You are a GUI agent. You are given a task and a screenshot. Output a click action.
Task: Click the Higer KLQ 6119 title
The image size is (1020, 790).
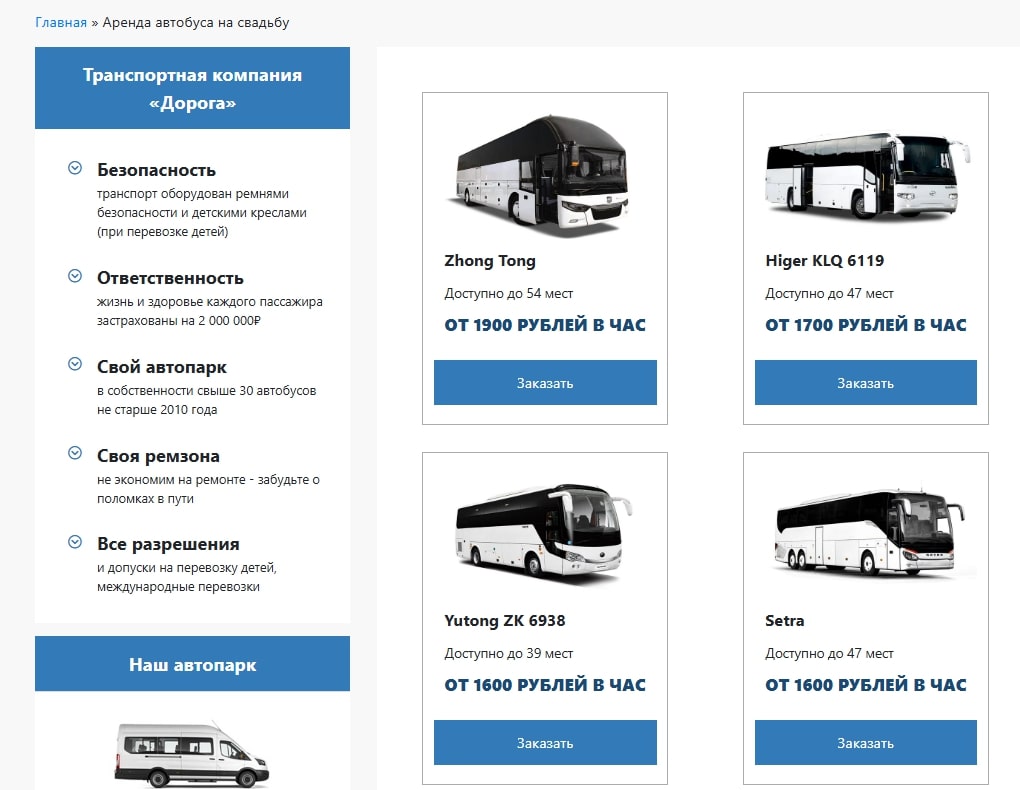(825, 261)
